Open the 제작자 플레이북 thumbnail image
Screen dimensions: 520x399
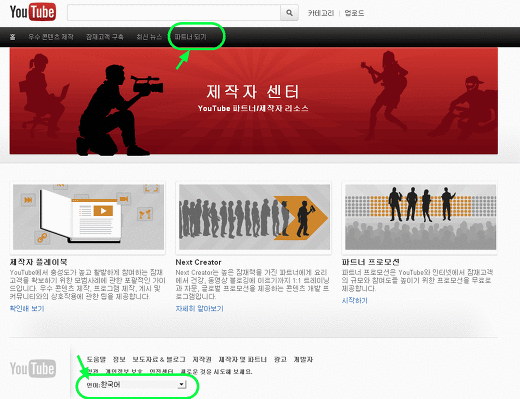click(x=88, y=217)
